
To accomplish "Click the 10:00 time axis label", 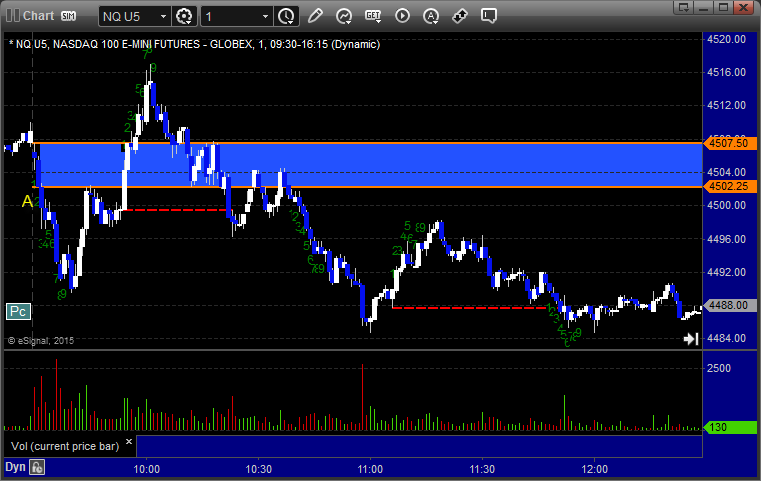I will click(147, 469).
